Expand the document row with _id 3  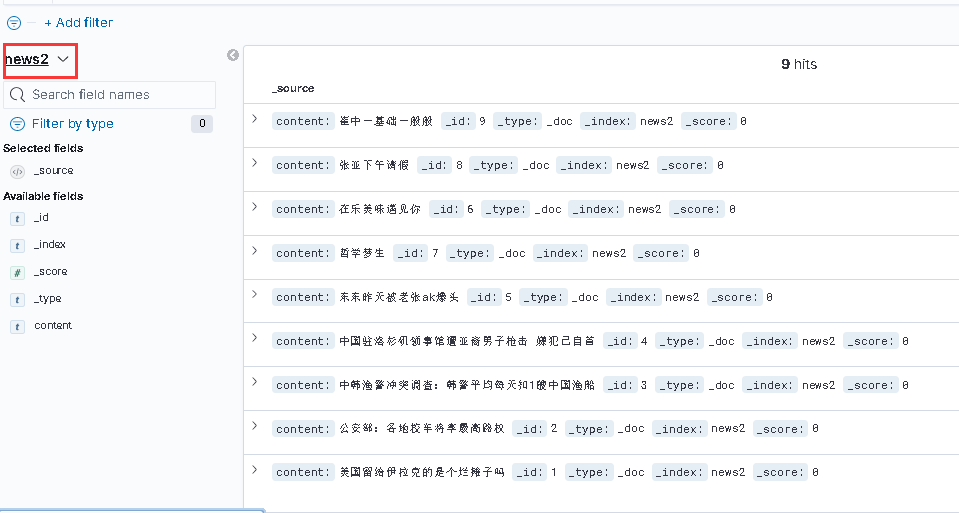click(255, 382)
